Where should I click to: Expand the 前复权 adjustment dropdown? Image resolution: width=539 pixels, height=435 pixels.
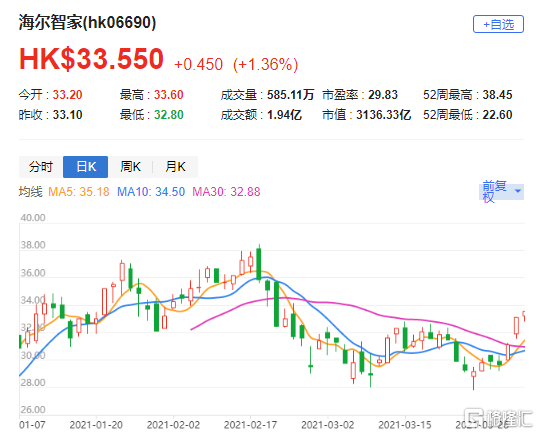tap(501, 192)
